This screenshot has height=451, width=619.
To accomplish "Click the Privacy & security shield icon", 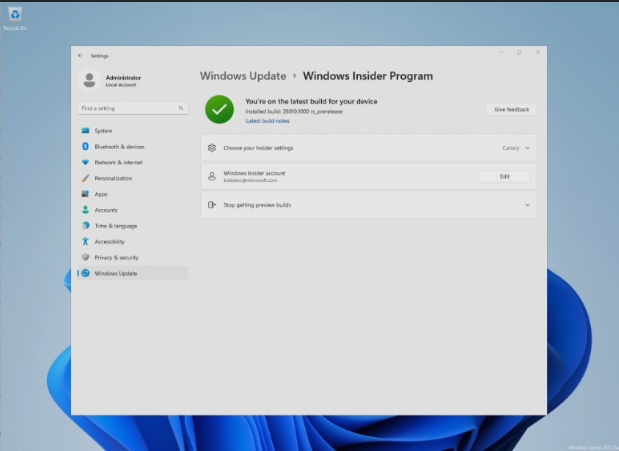I will click(x=85, y=257).
